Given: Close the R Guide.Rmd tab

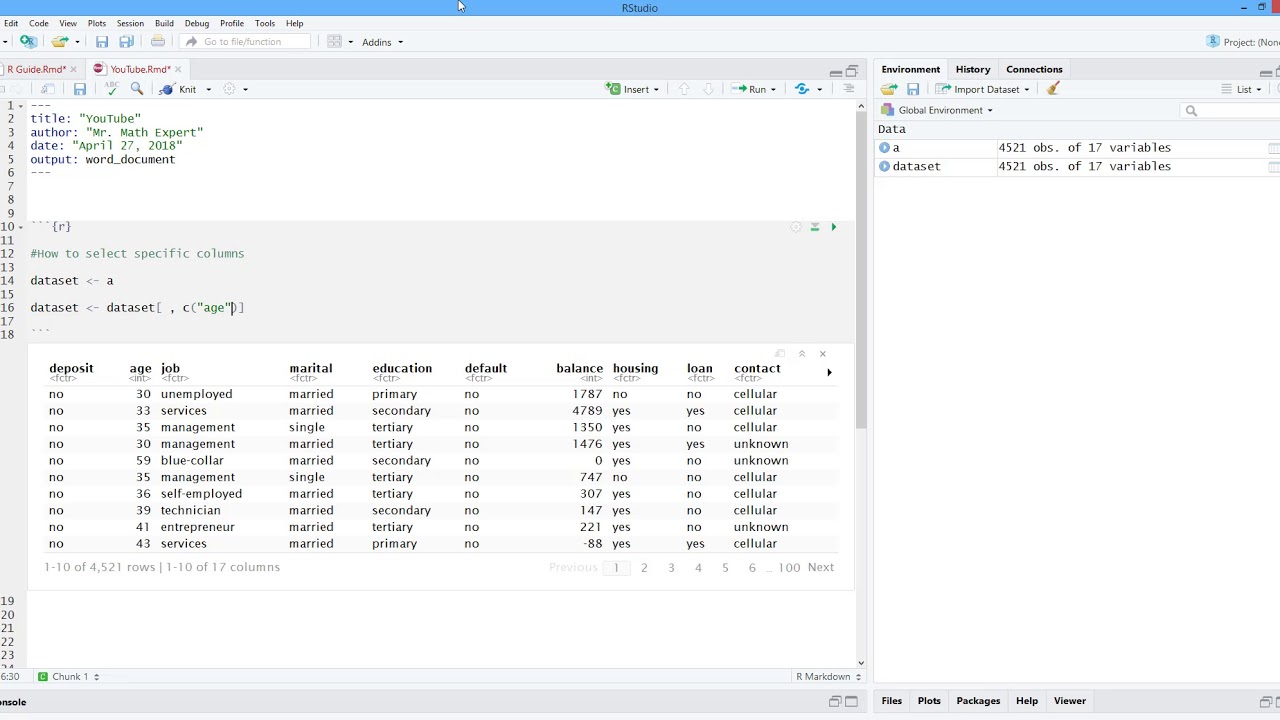Looking at the screenshot, I should click(x=73, y=69).
